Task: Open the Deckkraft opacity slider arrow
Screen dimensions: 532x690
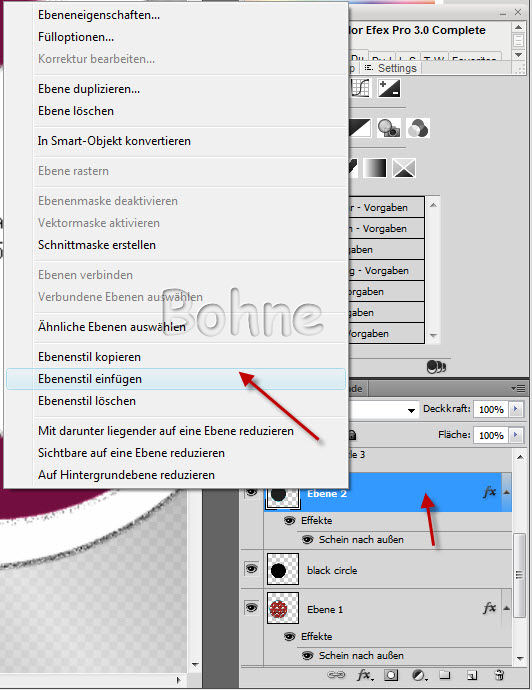Action: pos(516,409)
